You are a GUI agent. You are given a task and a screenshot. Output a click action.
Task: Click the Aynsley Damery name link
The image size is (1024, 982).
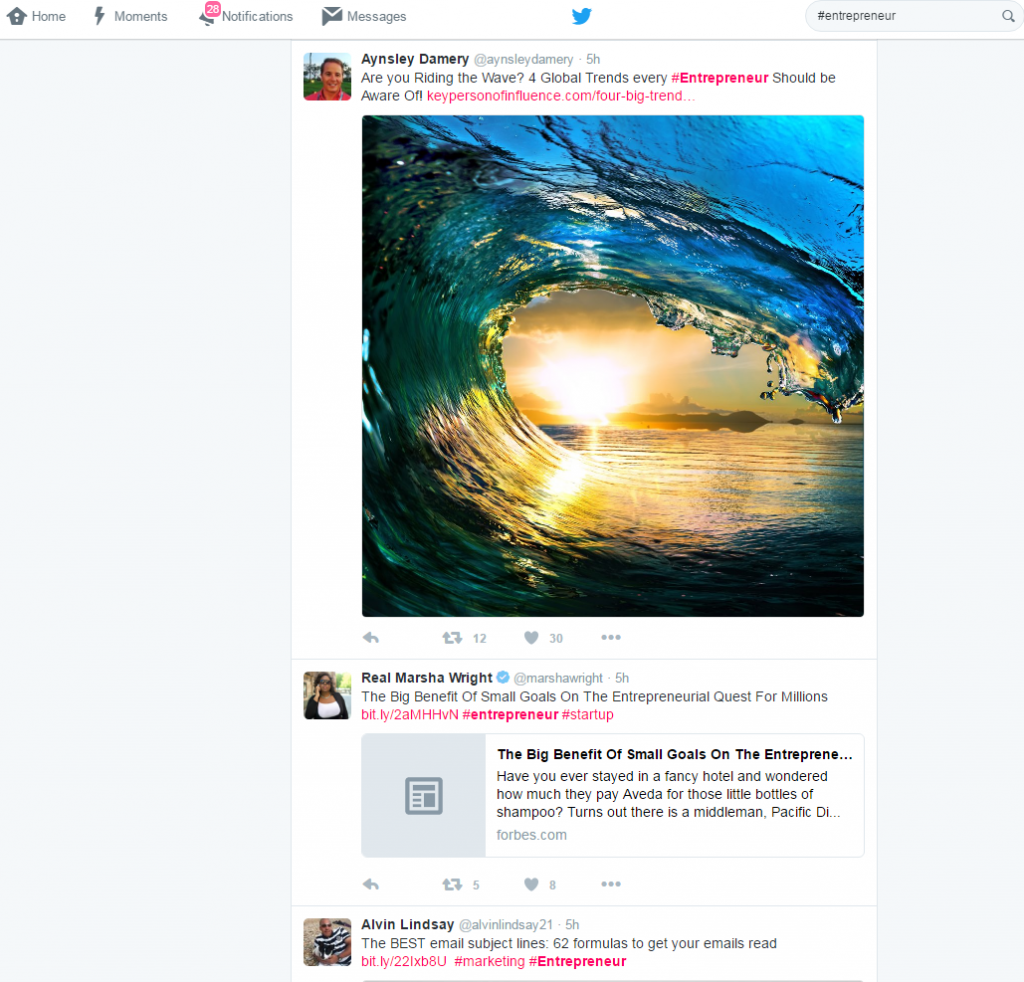(415, 59)
